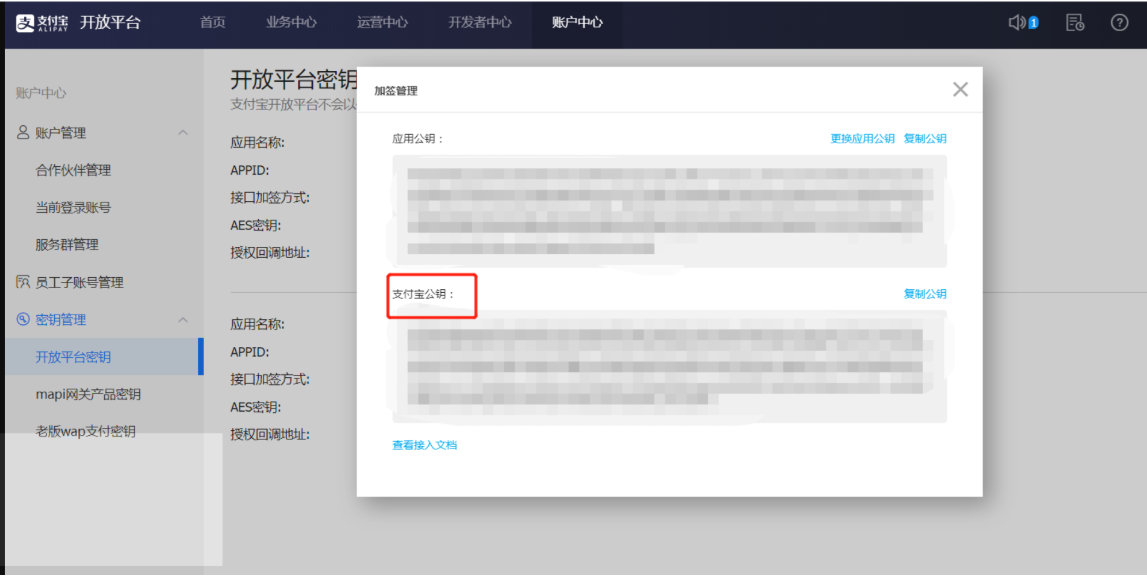The width and height of the screenshot is (1147, 576).
Task: Click the 应用公钥 key text box
Action: coord(669,211)
